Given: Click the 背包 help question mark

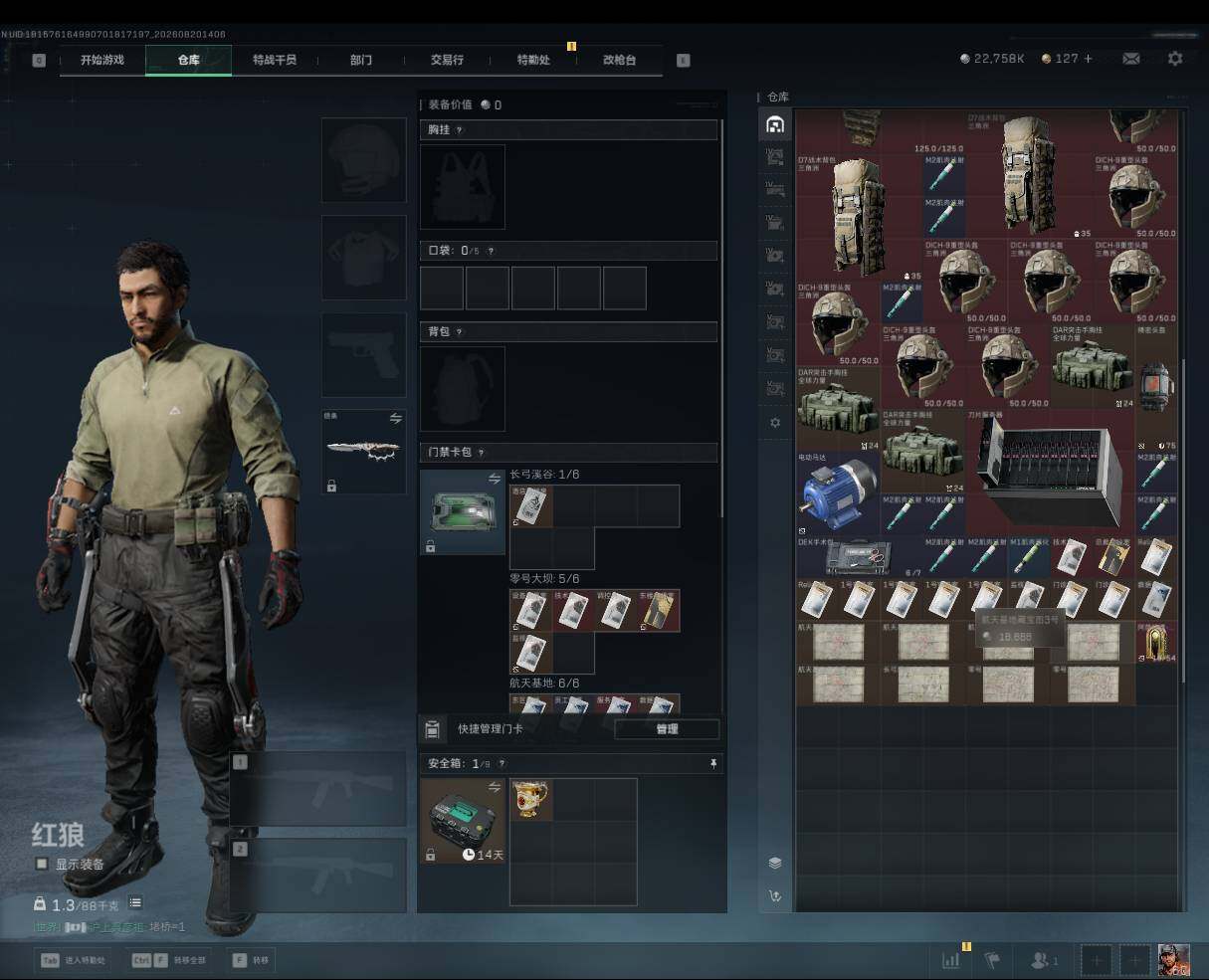Looking at the screenshot, I should tap(459, 332).
